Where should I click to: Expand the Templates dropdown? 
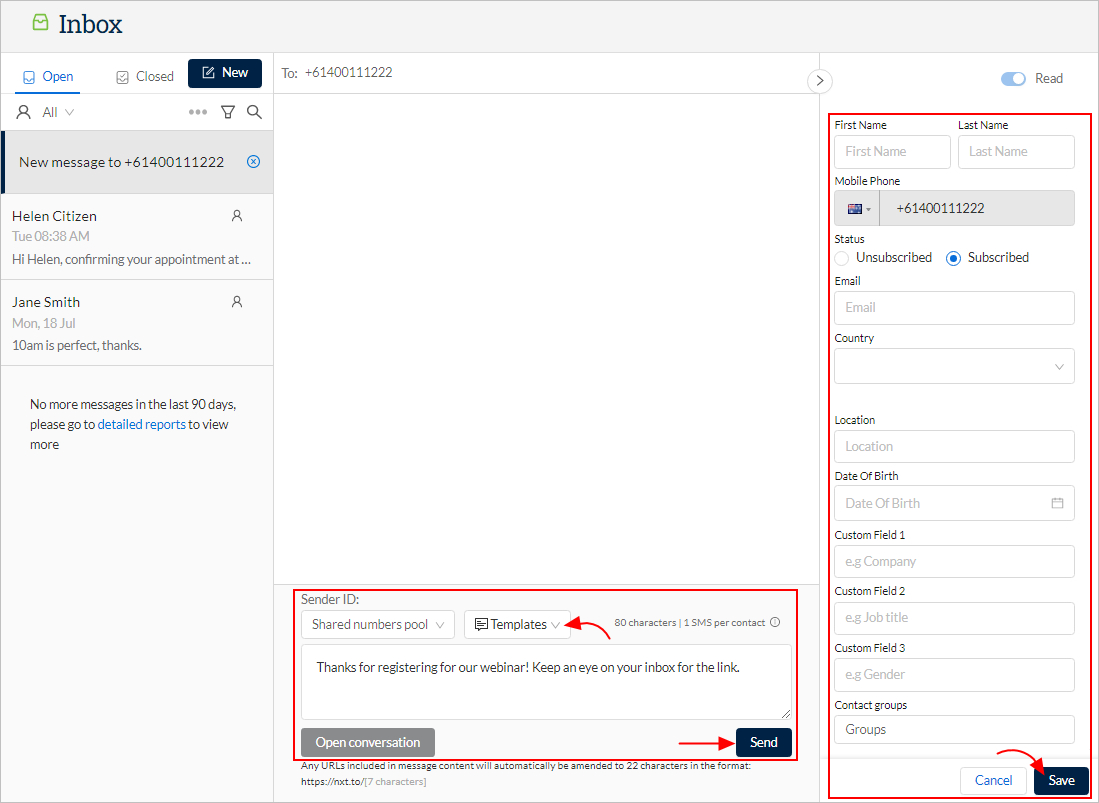click(517, 624)
